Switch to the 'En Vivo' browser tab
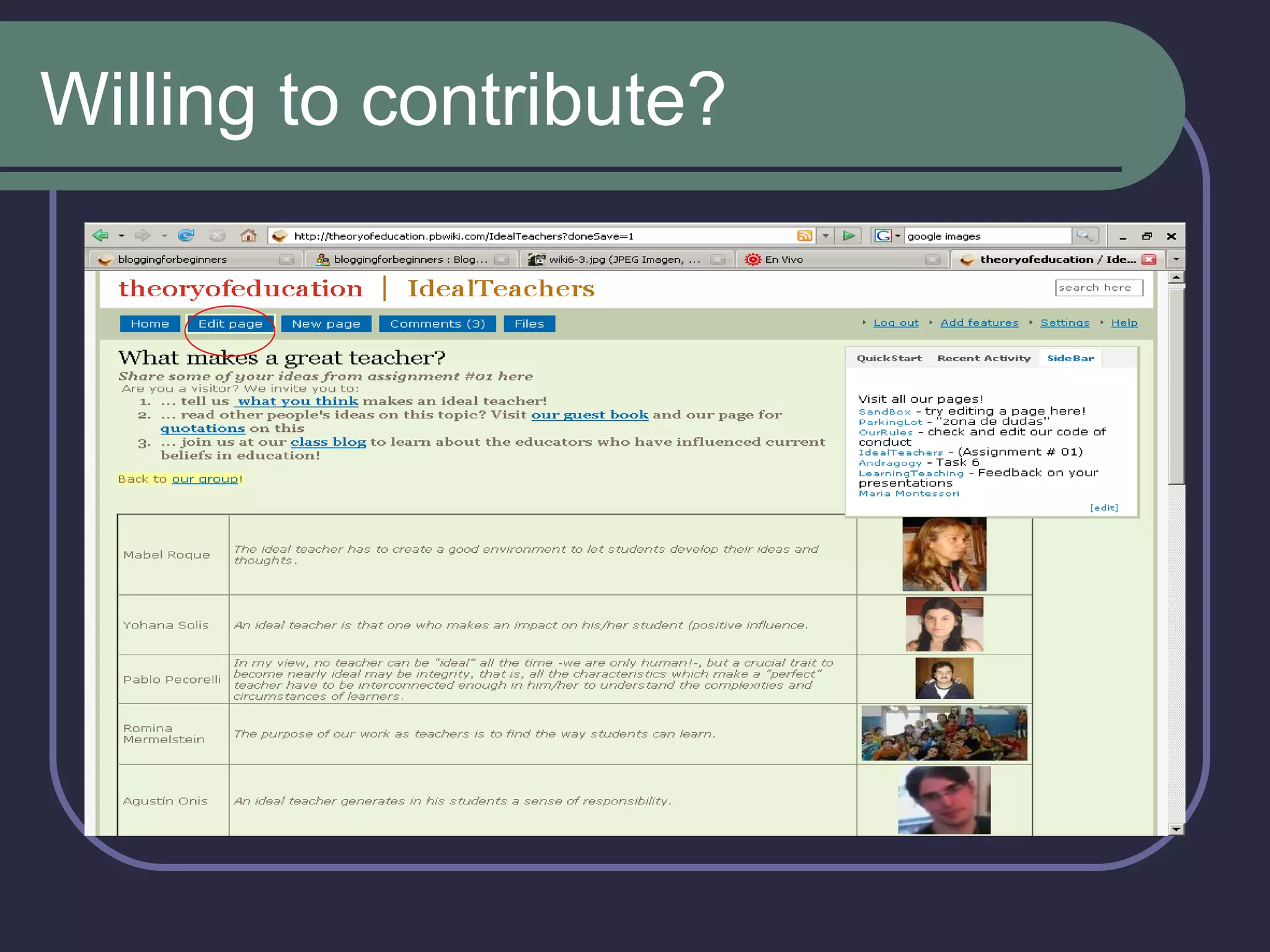1270x952 pixels. (783, 260)
